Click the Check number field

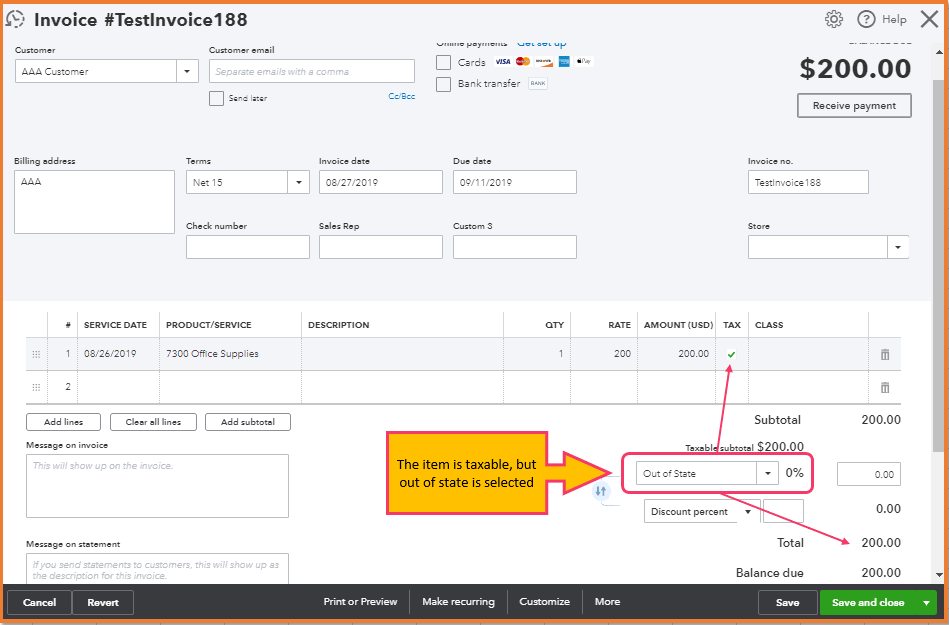tap(248, 247)
